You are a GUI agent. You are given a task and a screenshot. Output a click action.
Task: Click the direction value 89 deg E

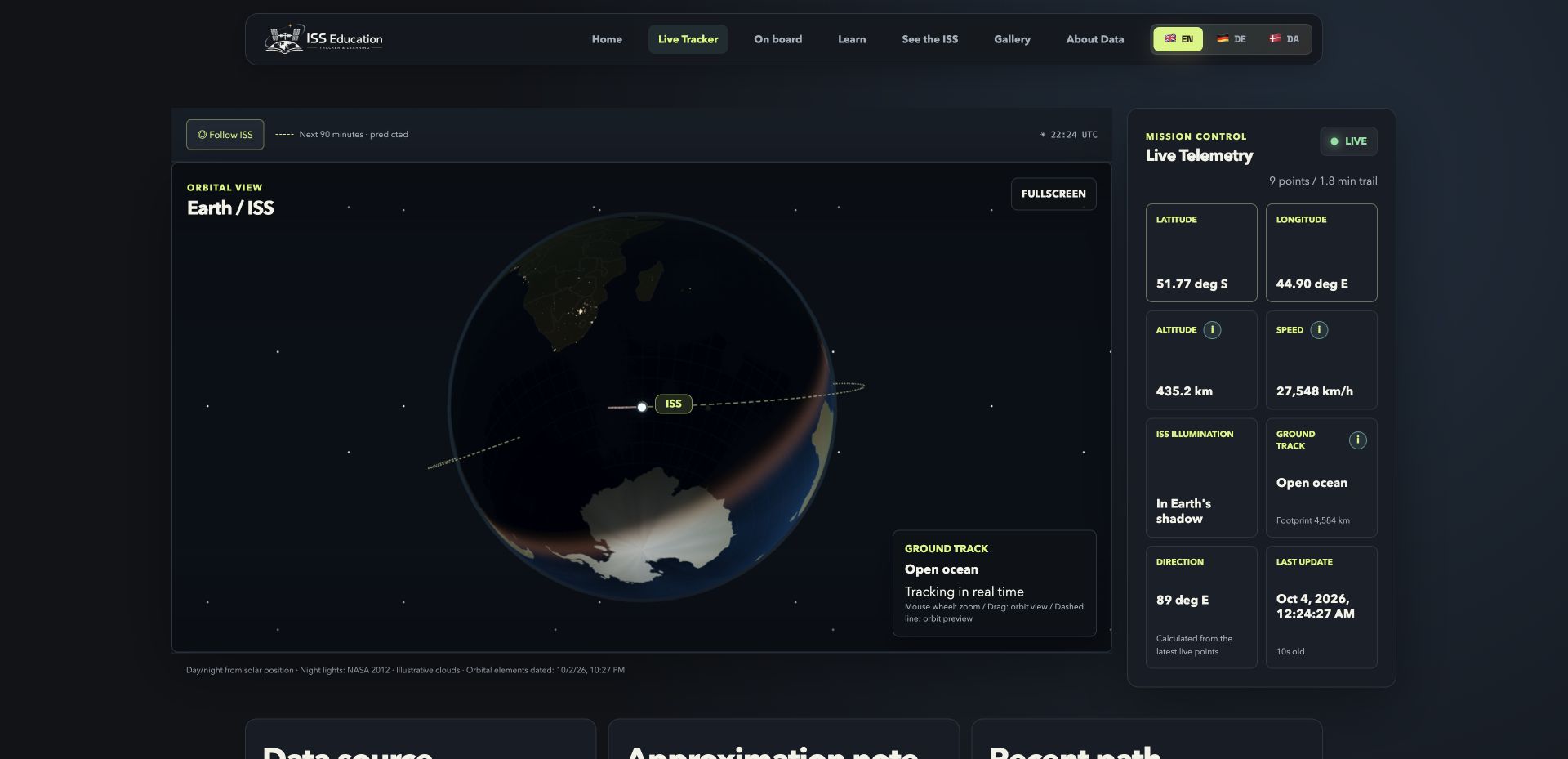[1182, 600]
